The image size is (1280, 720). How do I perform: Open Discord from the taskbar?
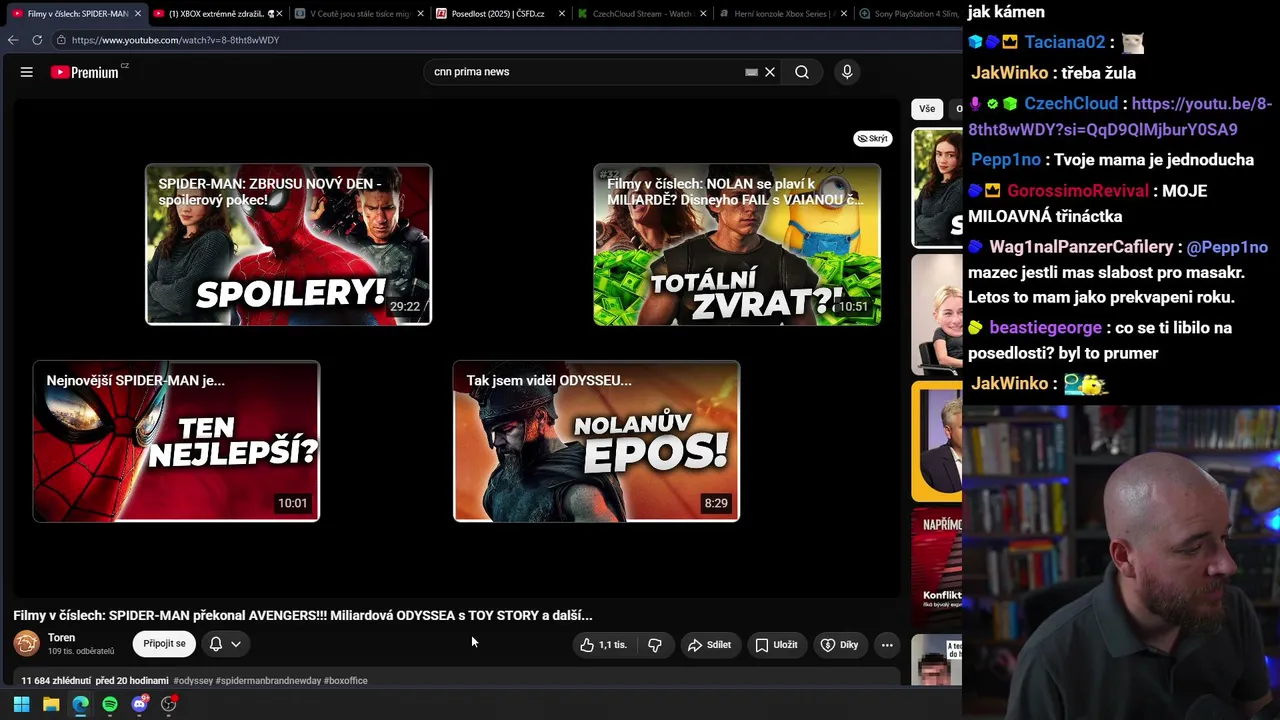(x=139, y=704)
